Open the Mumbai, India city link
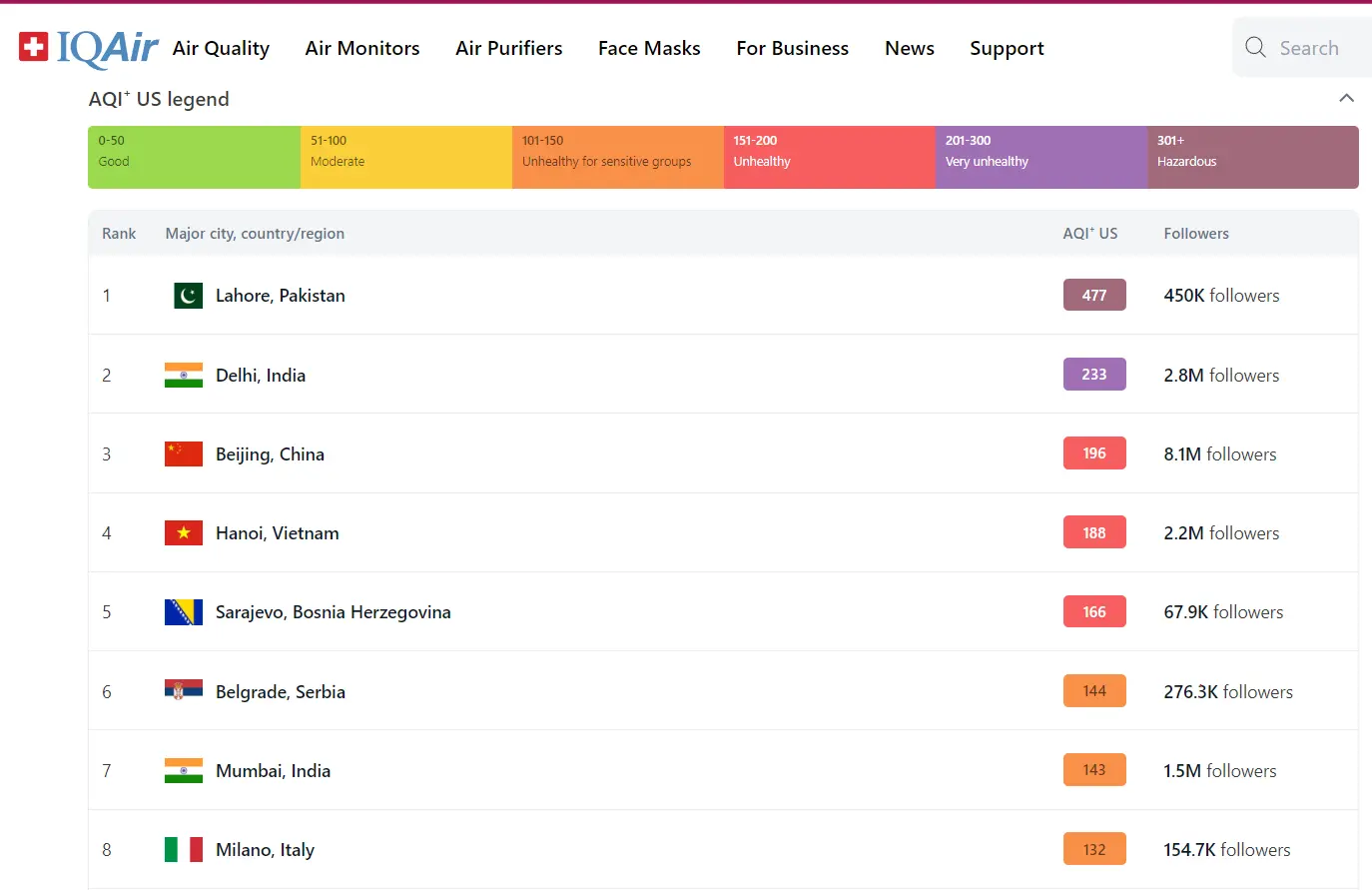Image resolution: width=1372 pixels, height=890 pixels. tap(273, 771)
